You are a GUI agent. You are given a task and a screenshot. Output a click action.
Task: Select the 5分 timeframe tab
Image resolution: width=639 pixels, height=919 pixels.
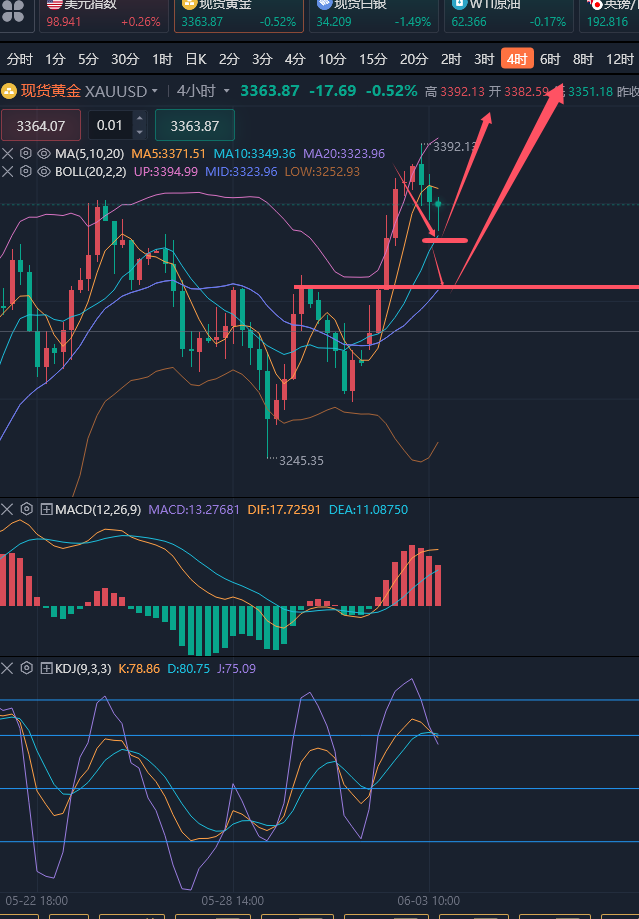(88, 59)
